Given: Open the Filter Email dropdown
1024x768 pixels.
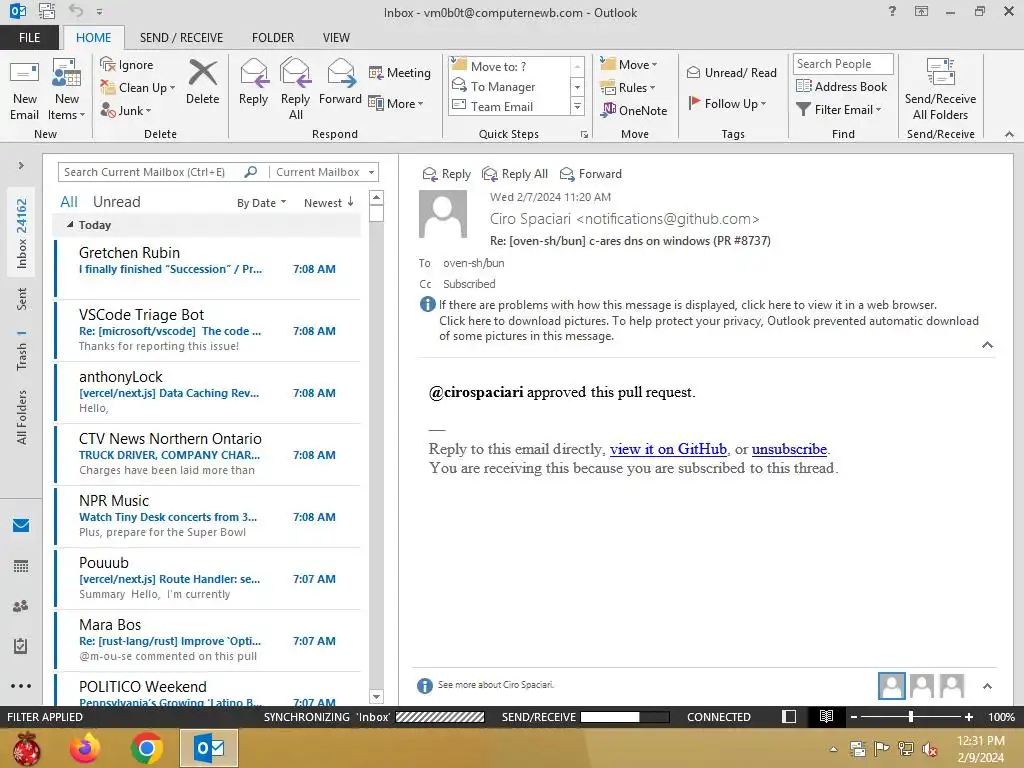Looking at the screenshot, I should pos(839,110).
